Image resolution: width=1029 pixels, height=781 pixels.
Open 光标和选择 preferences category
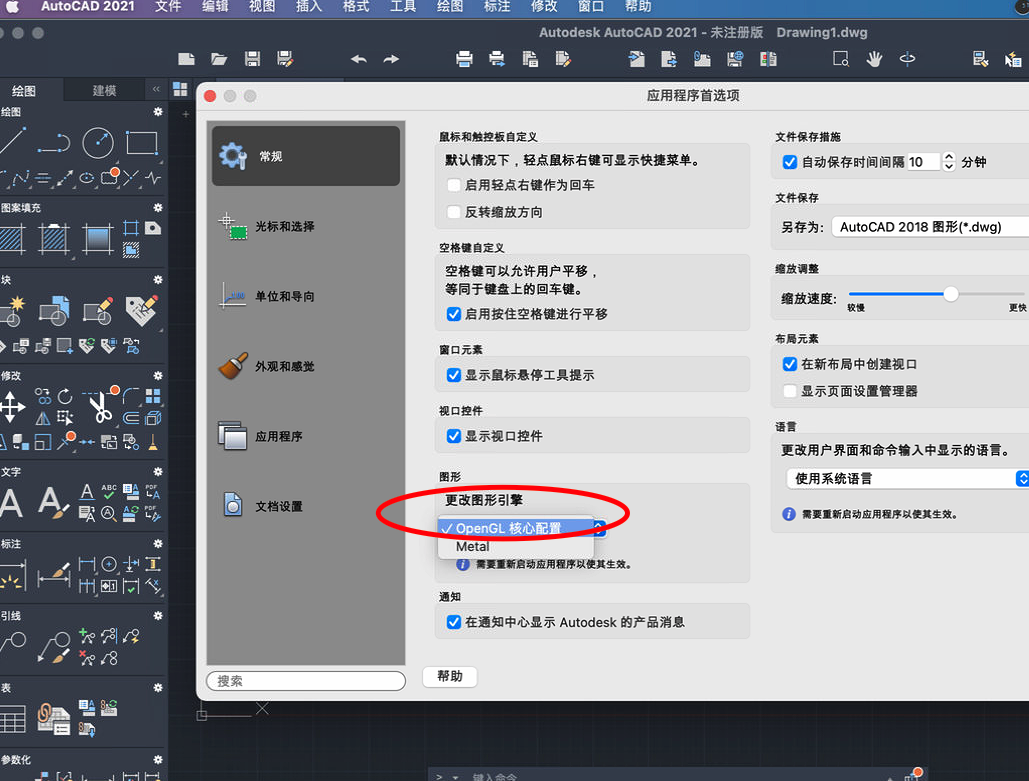[306, 226]
